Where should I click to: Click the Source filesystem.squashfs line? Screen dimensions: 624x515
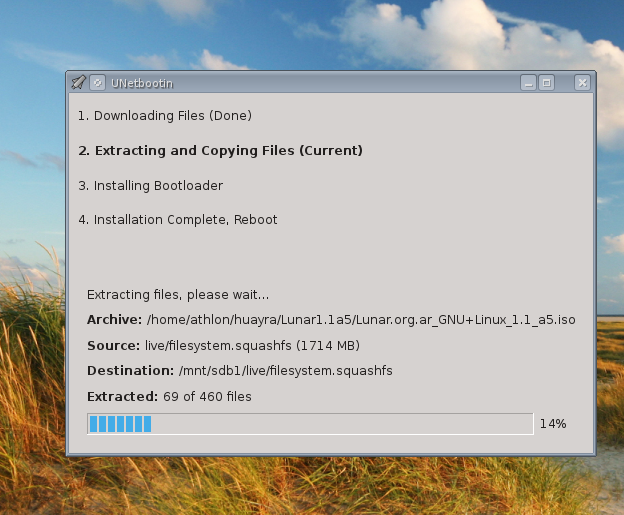(x=224, y=346)
